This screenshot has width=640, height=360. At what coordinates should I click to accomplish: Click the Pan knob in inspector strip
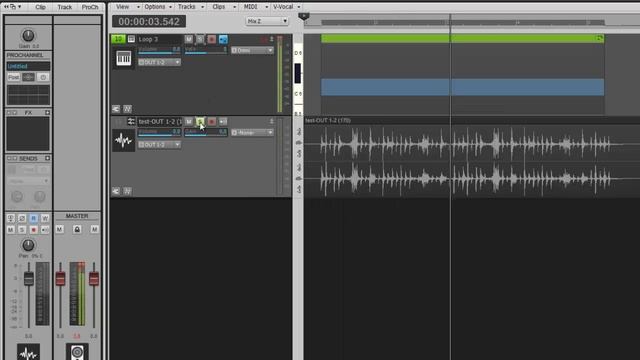(28, 245)
